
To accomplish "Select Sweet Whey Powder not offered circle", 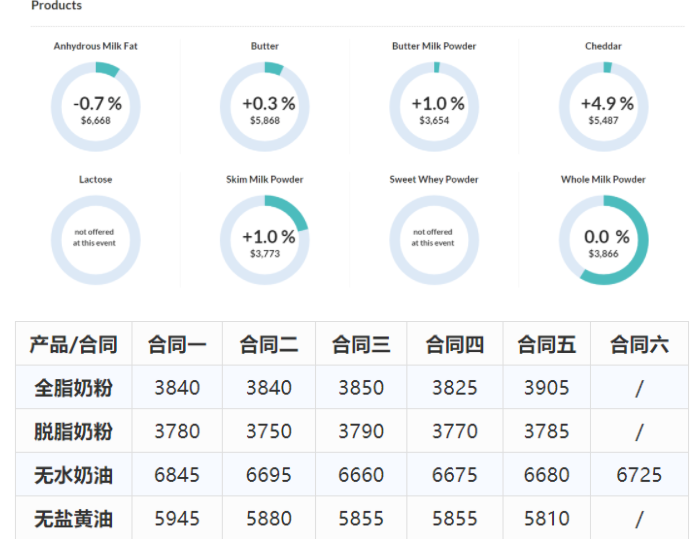I will click(434, 240).
